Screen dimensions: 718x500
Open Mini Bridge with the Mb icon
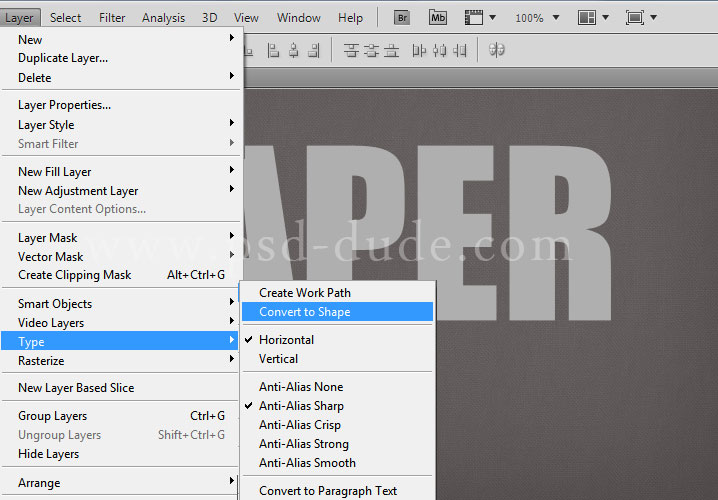click(438, 18)
